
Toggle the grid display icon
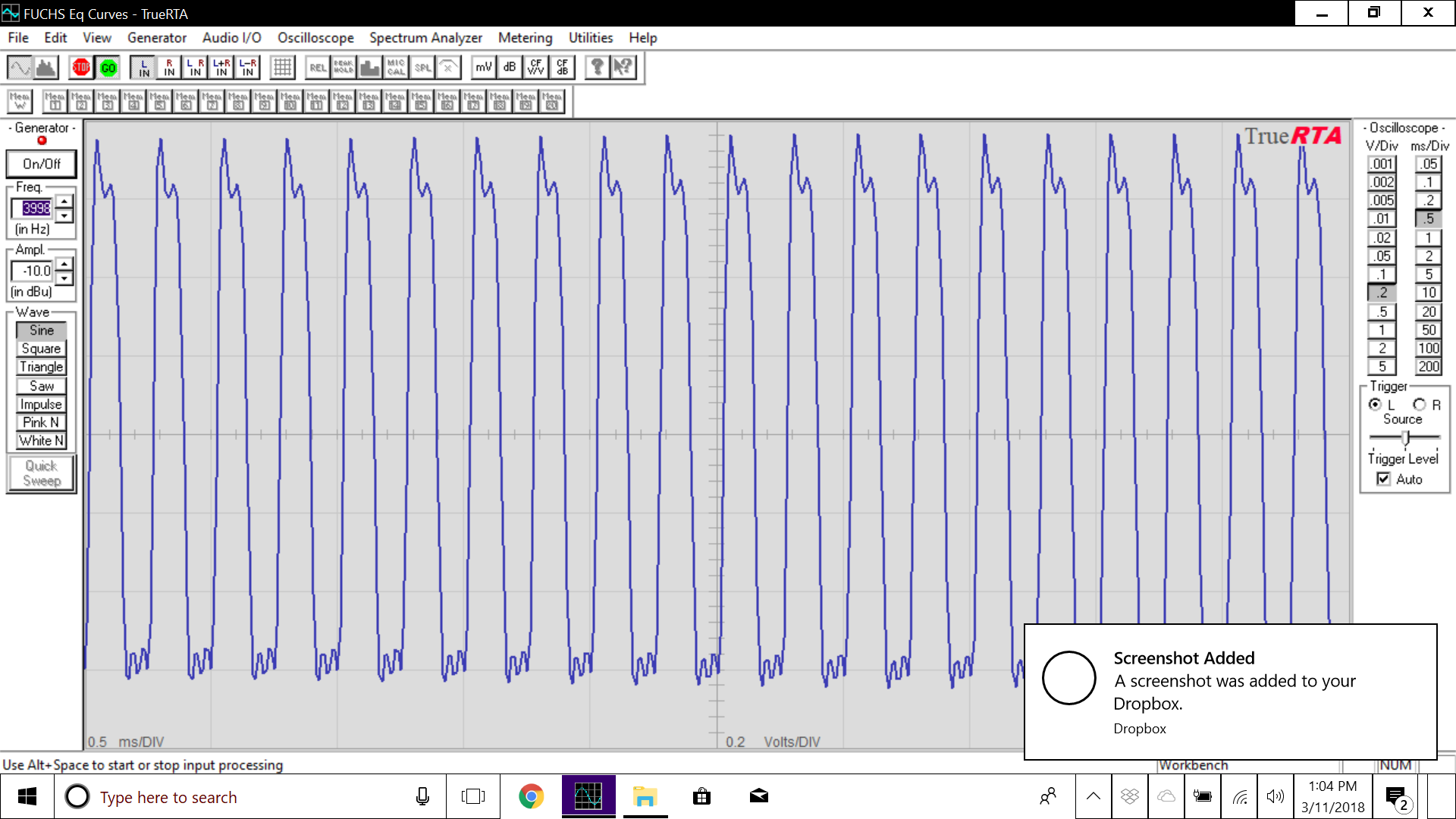pyautogui.click(x=282, y=67)
